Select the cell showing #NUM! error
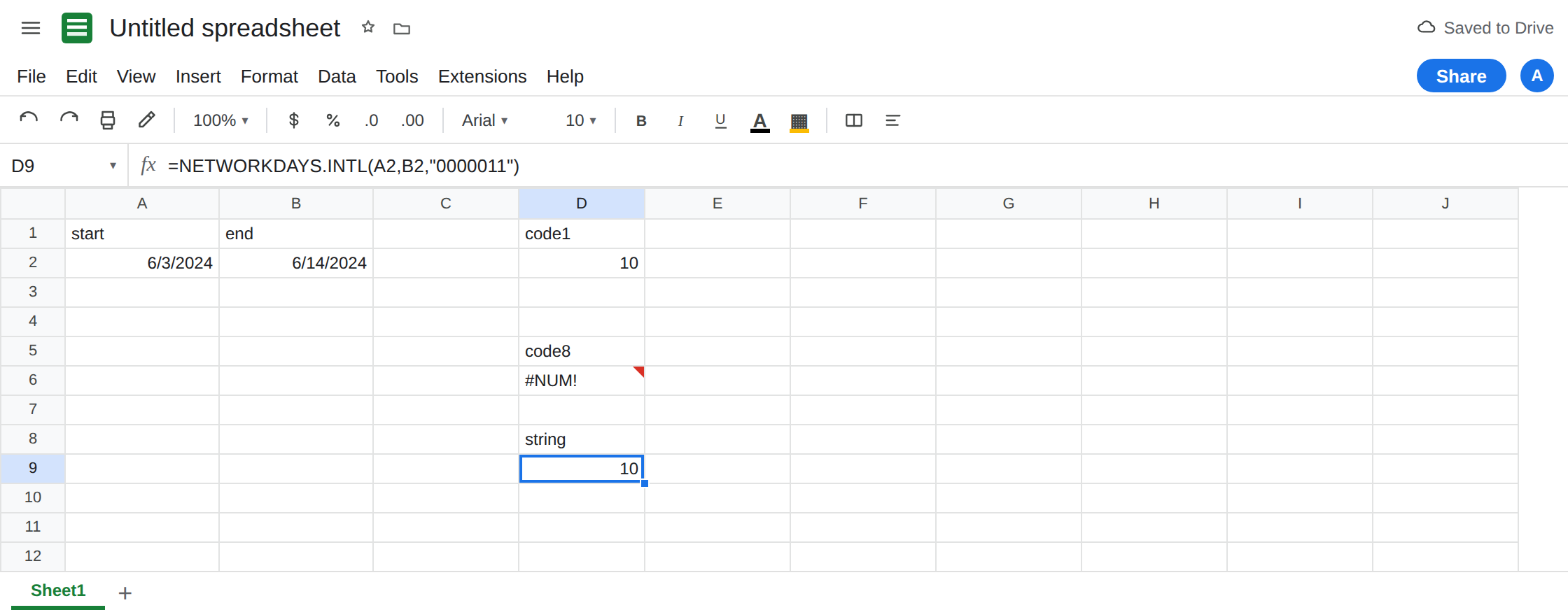 click(582, 381)
